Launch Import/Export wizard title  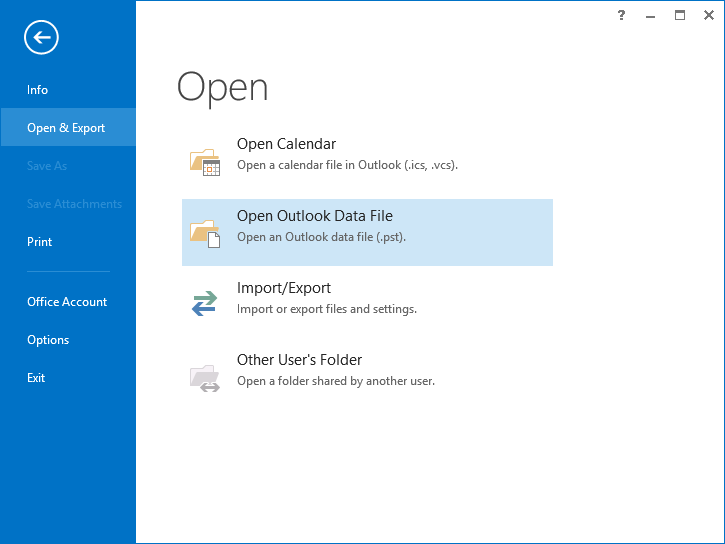pos(284,288)
